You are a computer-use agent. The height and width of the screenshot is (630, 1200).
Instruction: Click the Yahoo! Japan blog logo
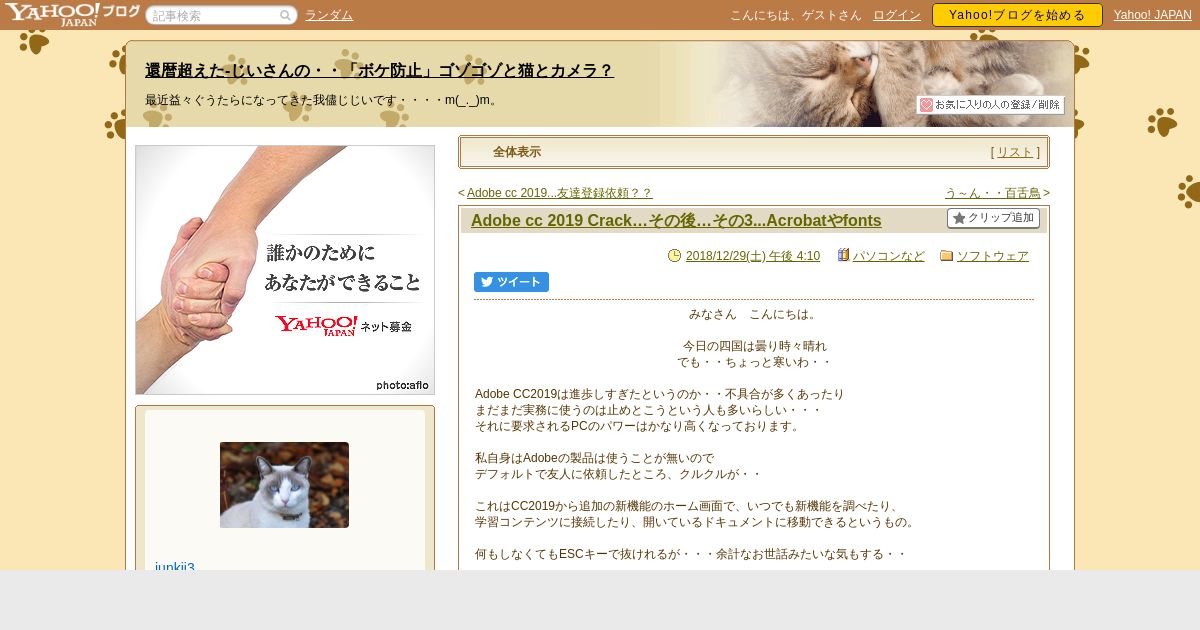tap(72, 14)
